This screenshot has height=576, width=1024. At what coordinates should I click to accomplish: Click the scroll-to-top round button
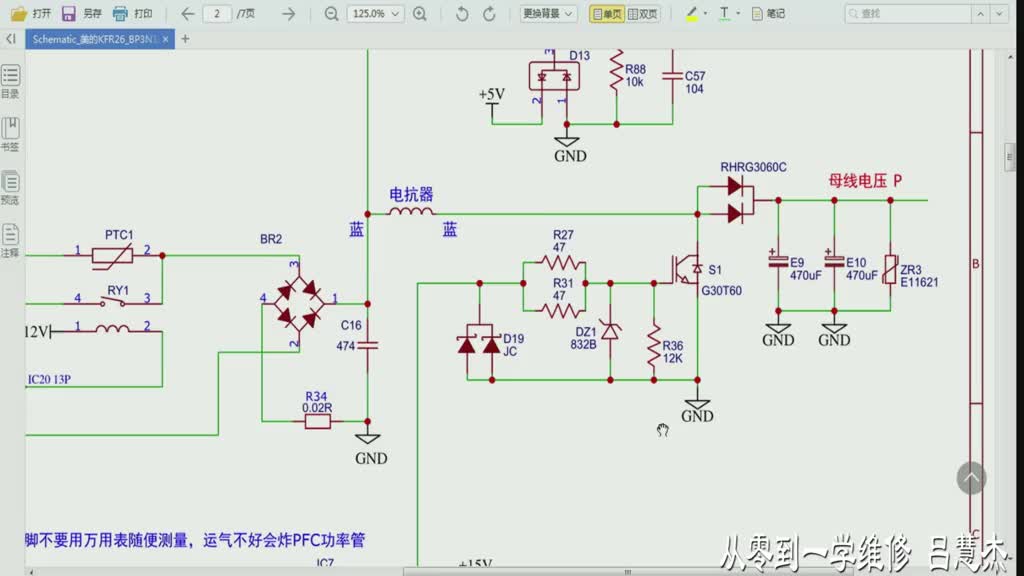(971, 477)
